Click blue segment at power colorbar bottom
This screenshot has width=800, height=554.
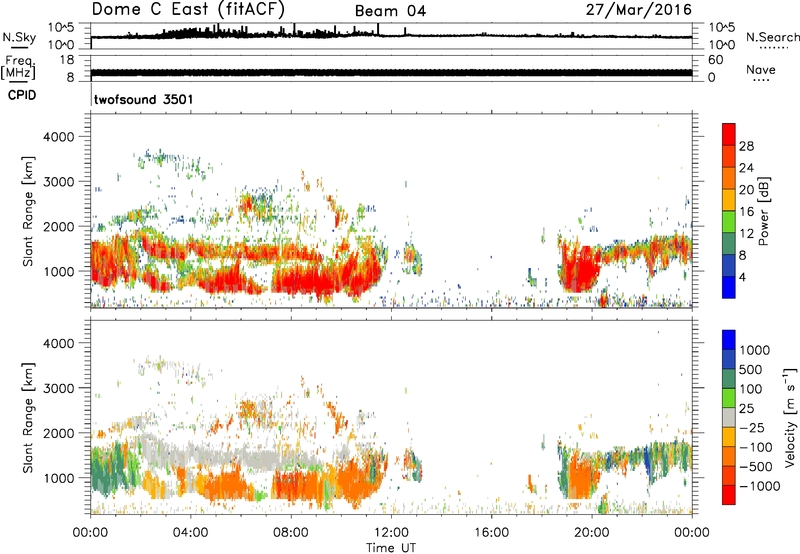point(729,287)
